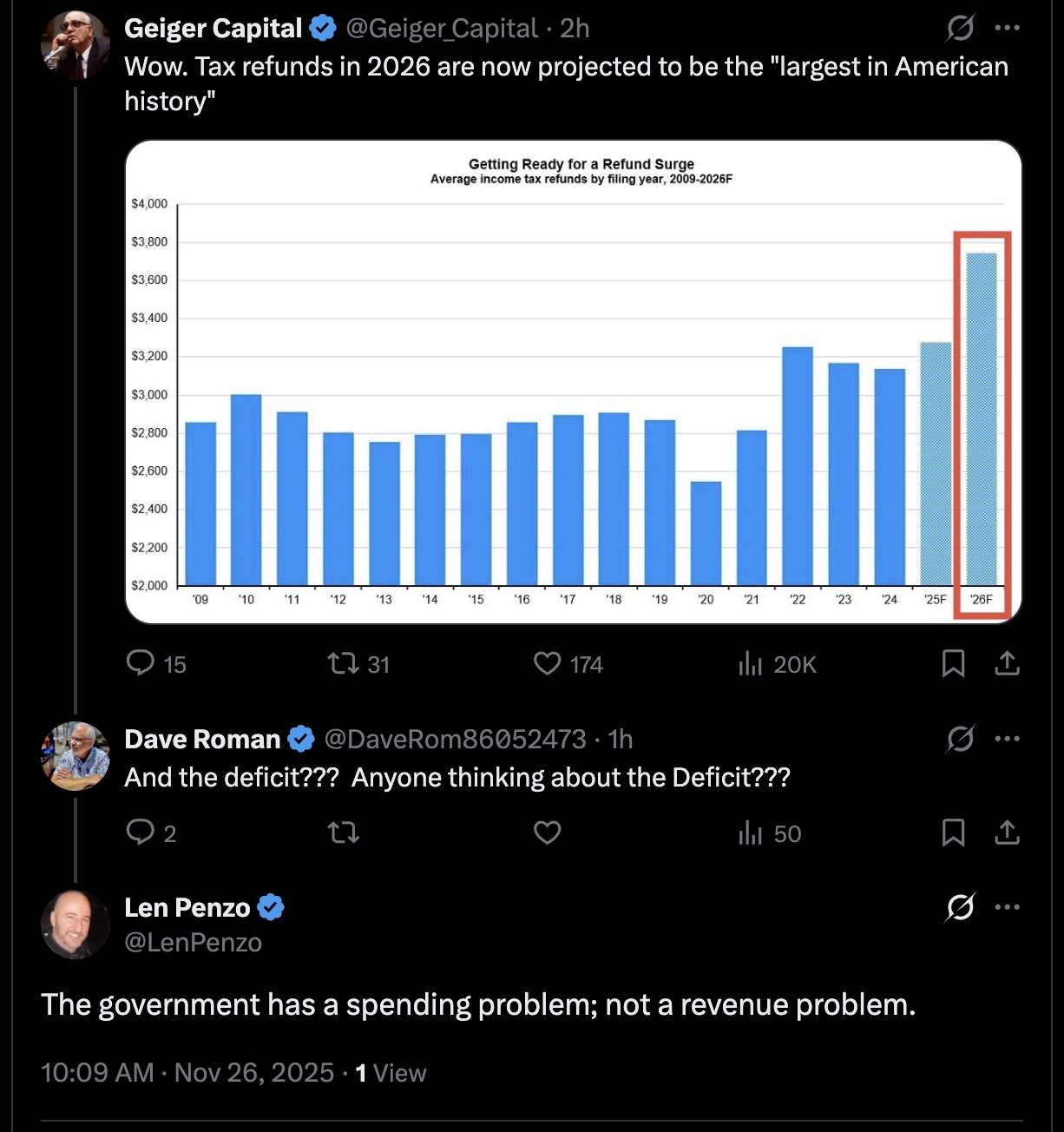Share the Geiger Capital tweet

(1007, 664)
